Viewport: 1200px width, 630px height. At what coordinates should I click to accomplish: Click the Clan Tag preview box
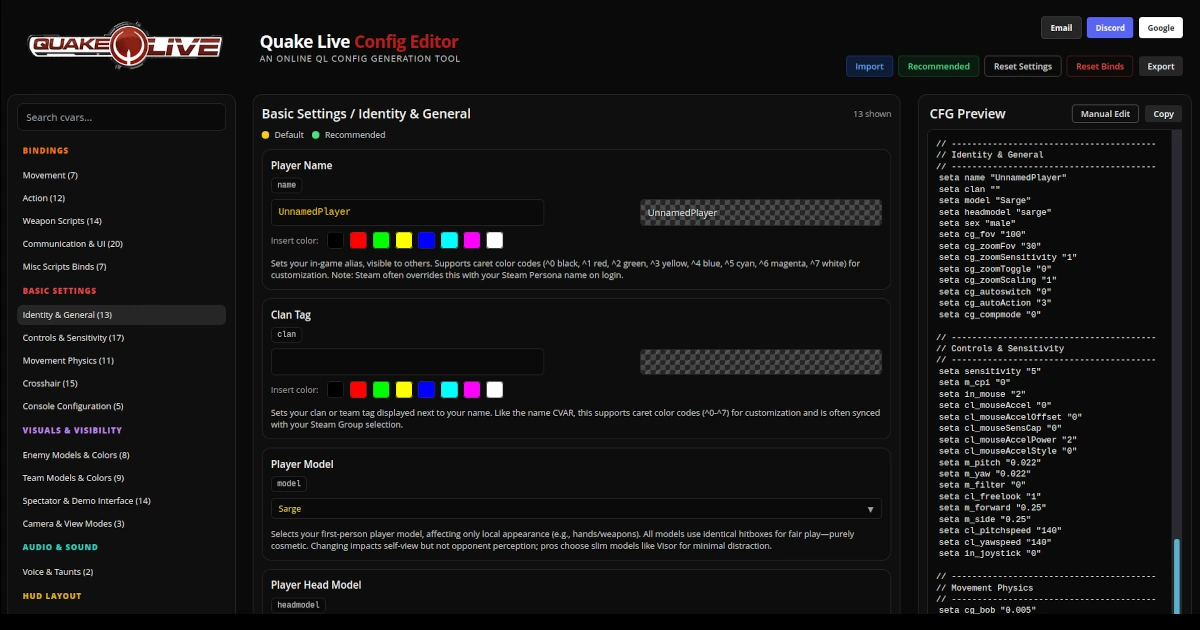click(761, 362)
